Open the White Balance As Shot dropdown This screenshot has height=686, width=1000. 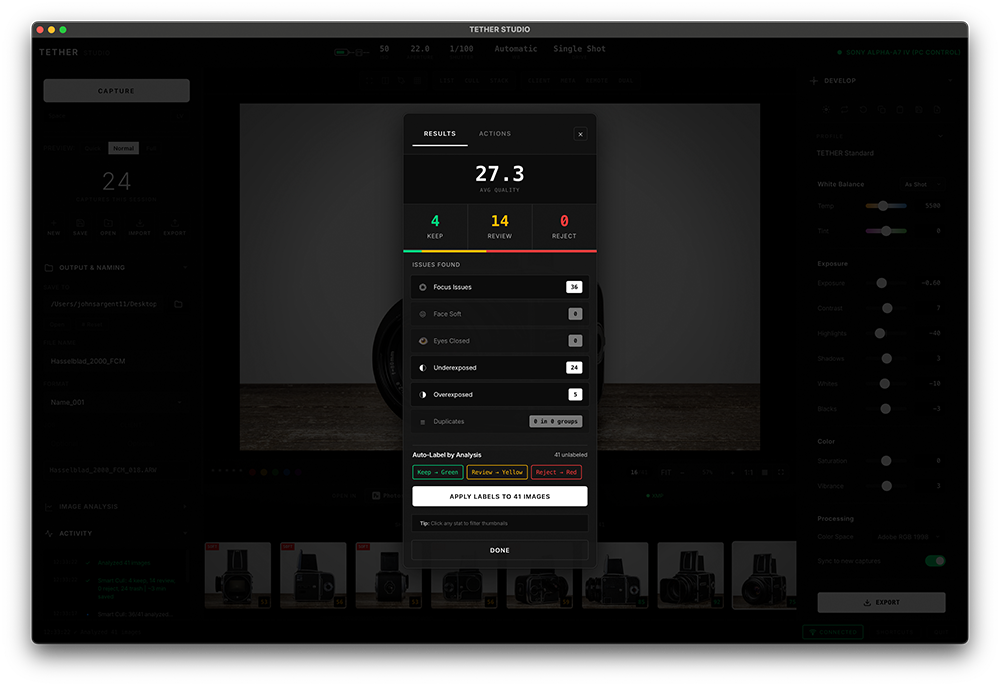[921, 184]
